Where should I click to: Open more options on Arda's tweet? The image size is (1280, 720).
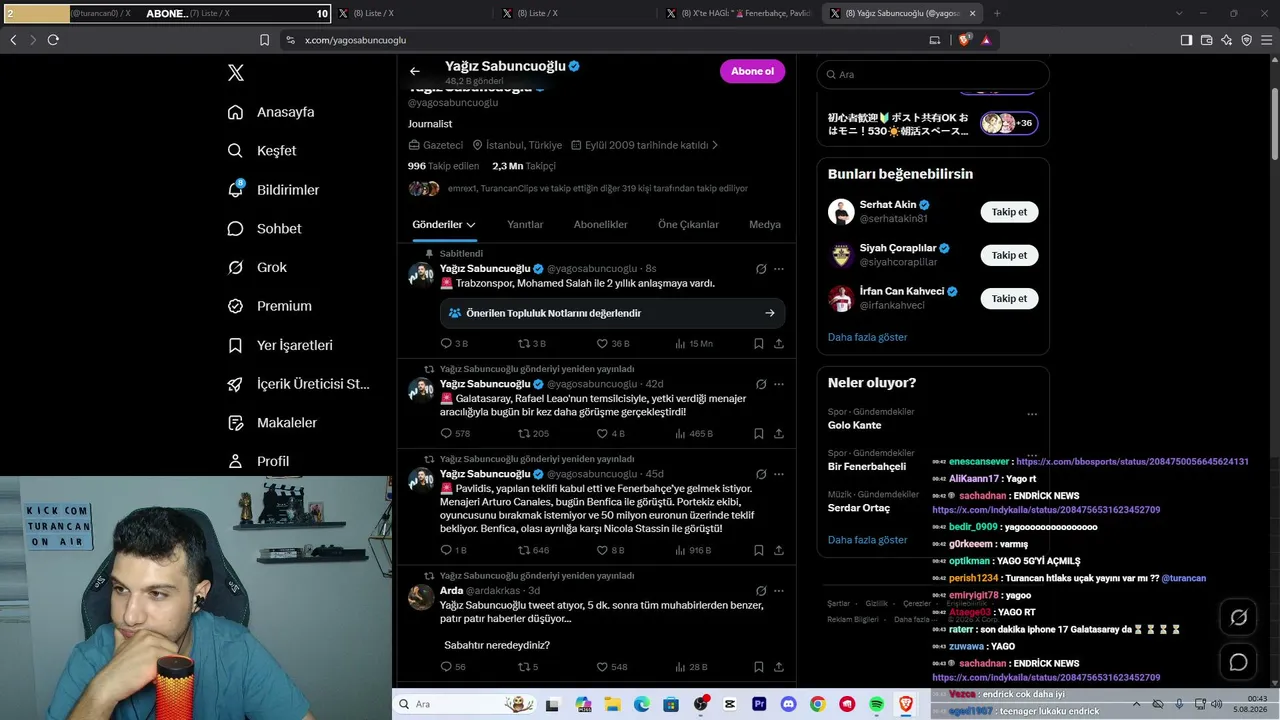click(x=779, y=591)
